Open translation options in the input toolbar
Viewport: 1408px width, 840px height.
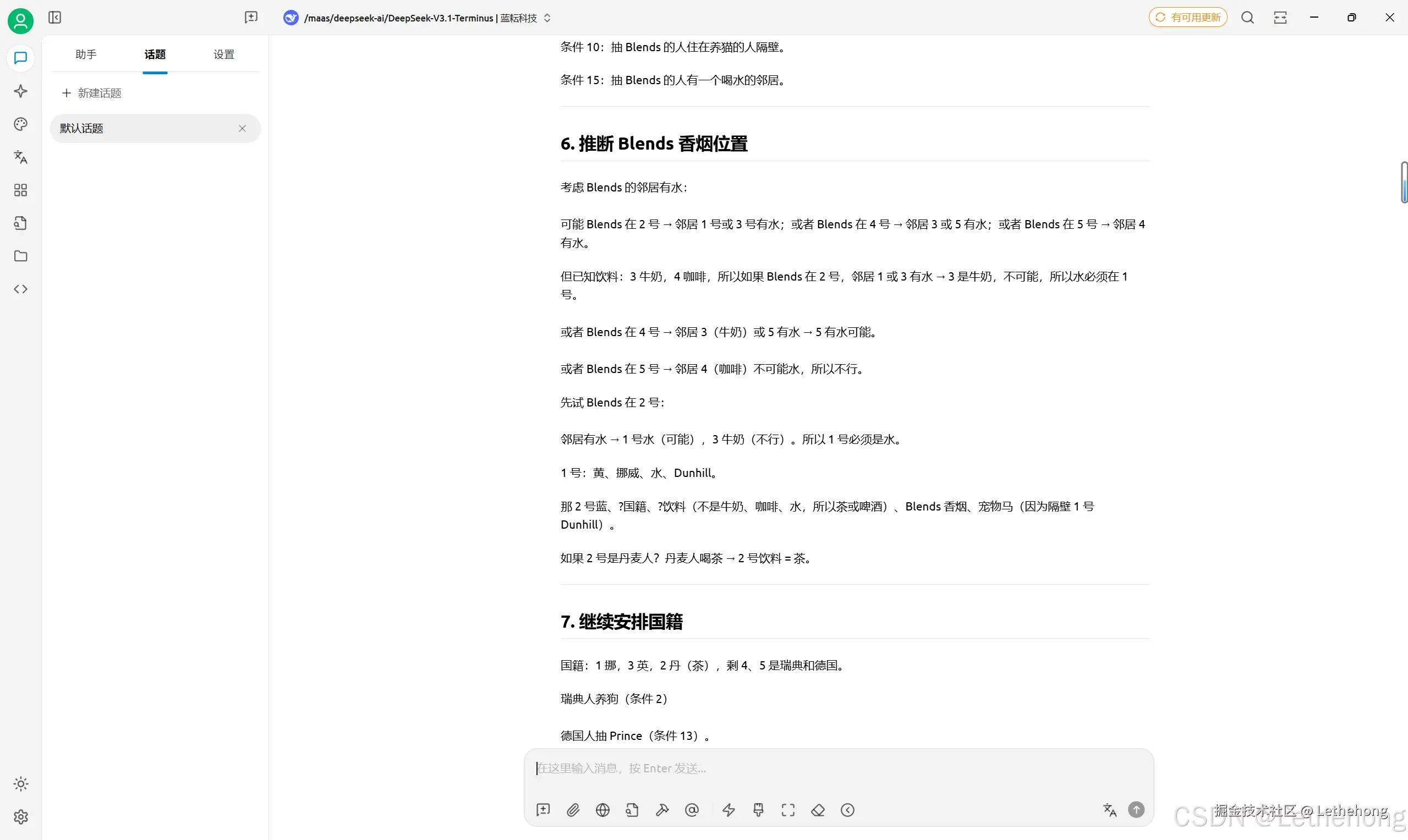click(x=1110, y=809)
